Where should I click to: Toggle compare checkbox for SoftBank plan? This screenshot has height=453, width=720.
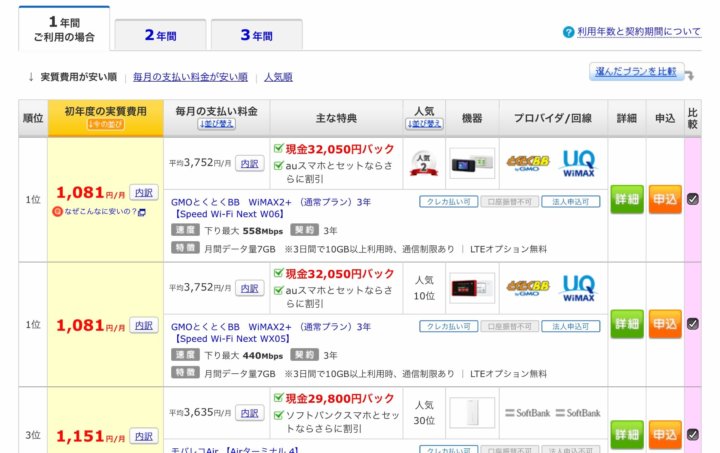pyautogui.click(x=692, y=435)
